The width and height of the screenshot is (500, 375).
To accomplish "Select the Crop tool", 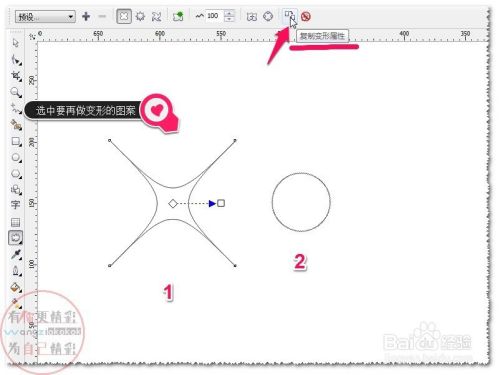I will pyautogui.click(x=16, y=76).
